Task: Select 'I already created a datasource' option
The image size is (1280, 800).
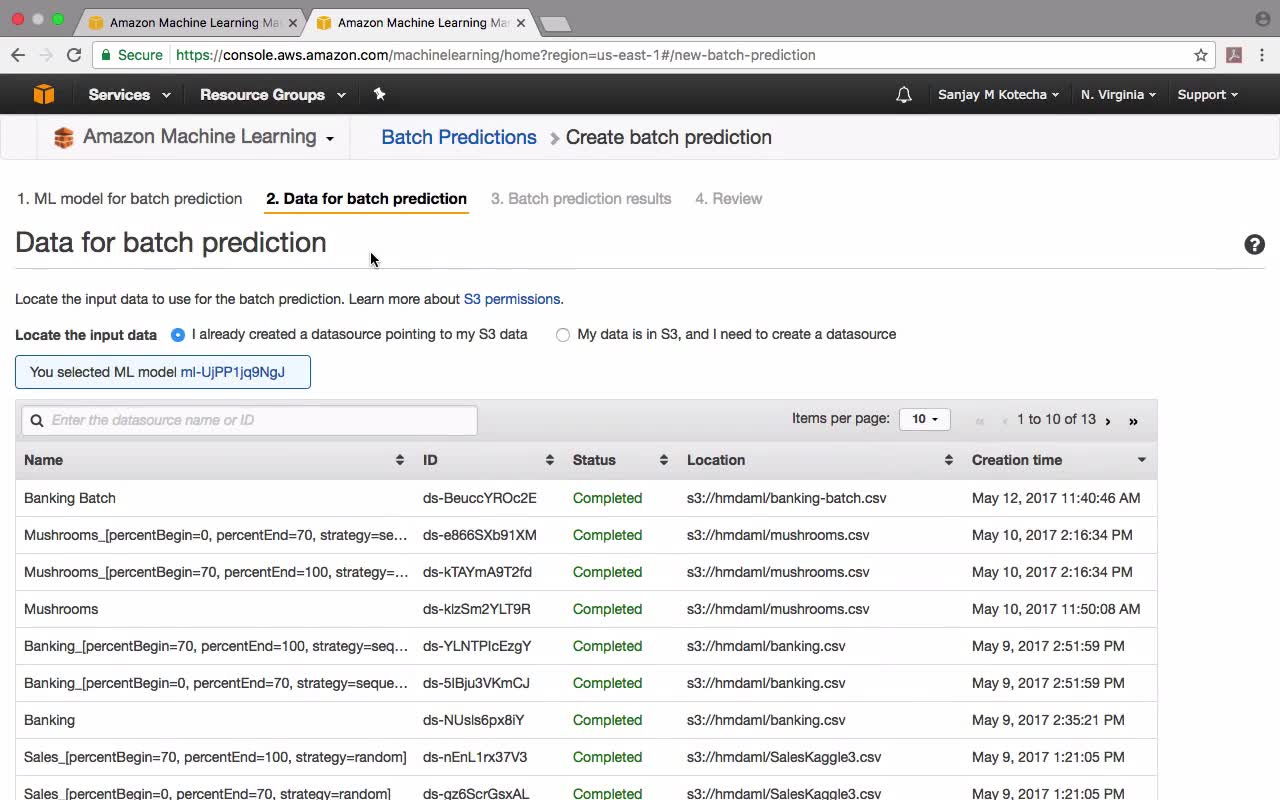Action: tap(178, 335)
